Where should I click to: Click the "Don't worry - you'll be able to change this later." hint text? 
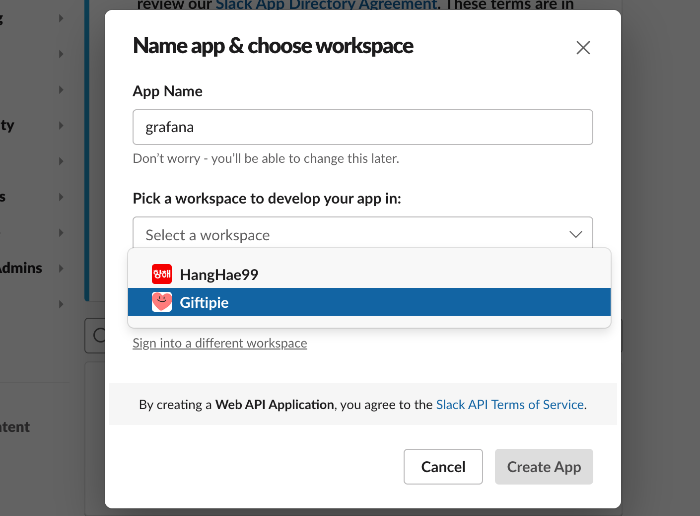266,158
